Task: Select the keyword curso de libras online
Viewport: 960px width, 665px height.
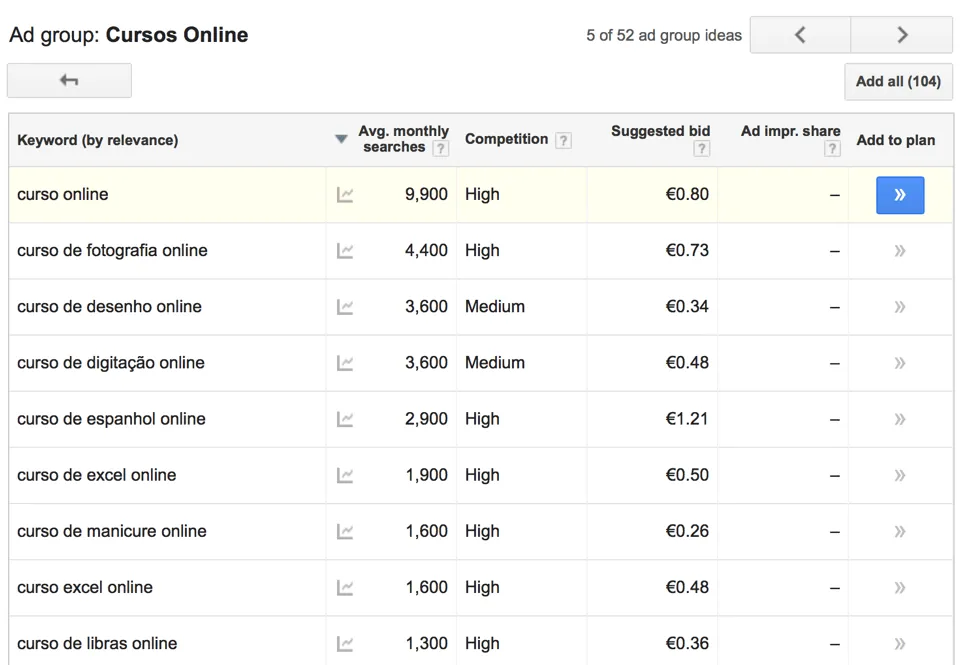Action: [97, 644]
